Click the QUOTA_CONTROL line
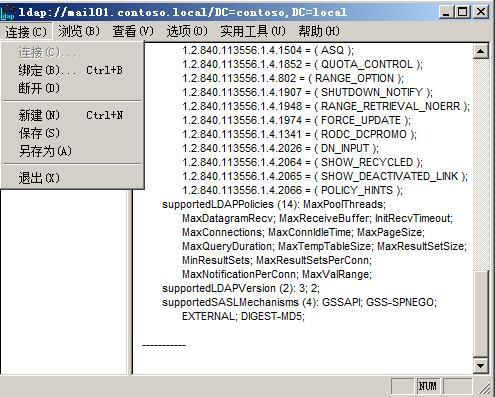495x397 pixels. click(x=302, y=64)
